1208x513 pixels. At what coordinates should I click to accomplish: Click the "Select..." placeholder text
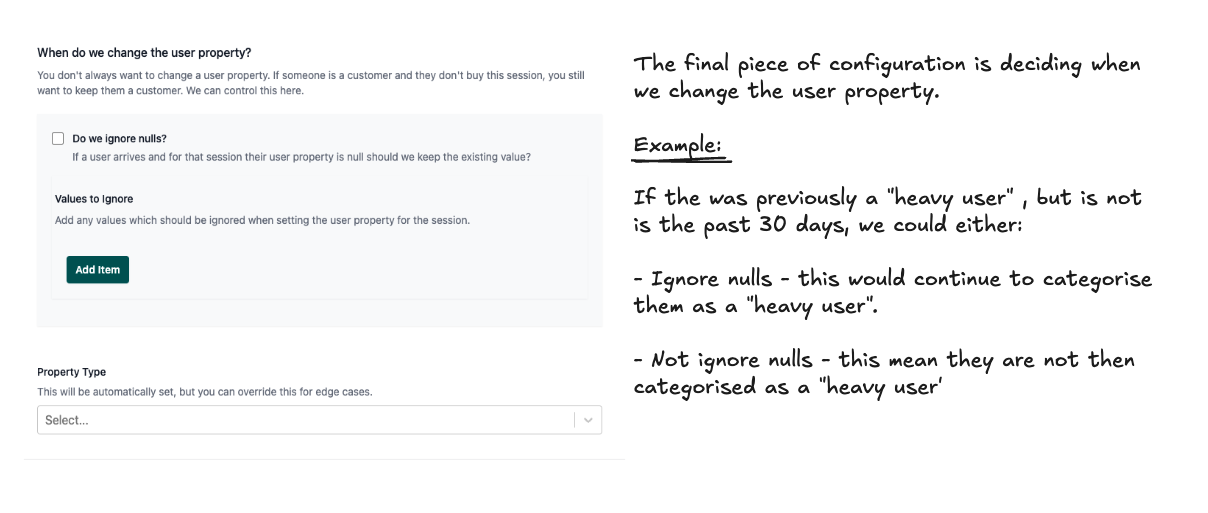point(67,420)
